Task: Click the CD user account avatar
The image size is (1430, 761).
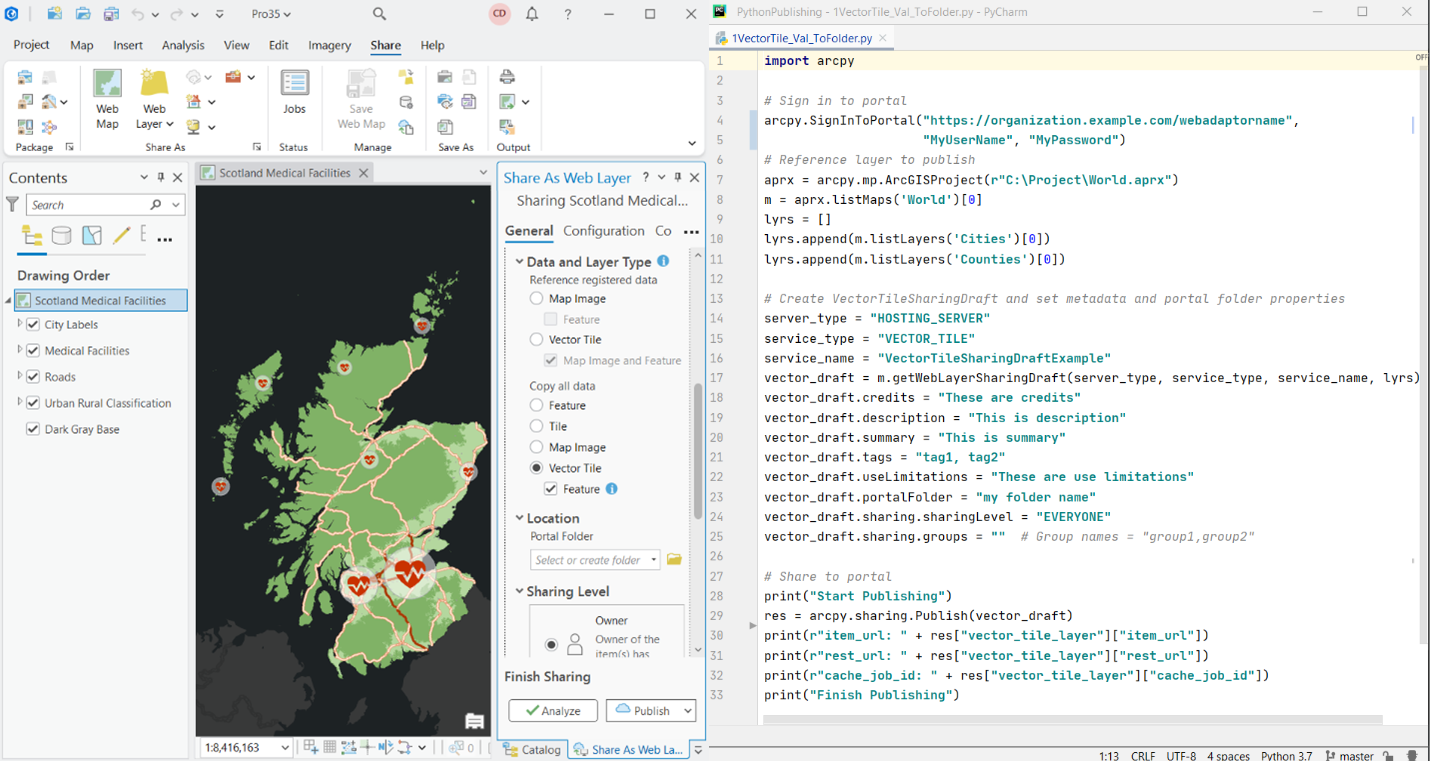Action: (x=499, y=14)
